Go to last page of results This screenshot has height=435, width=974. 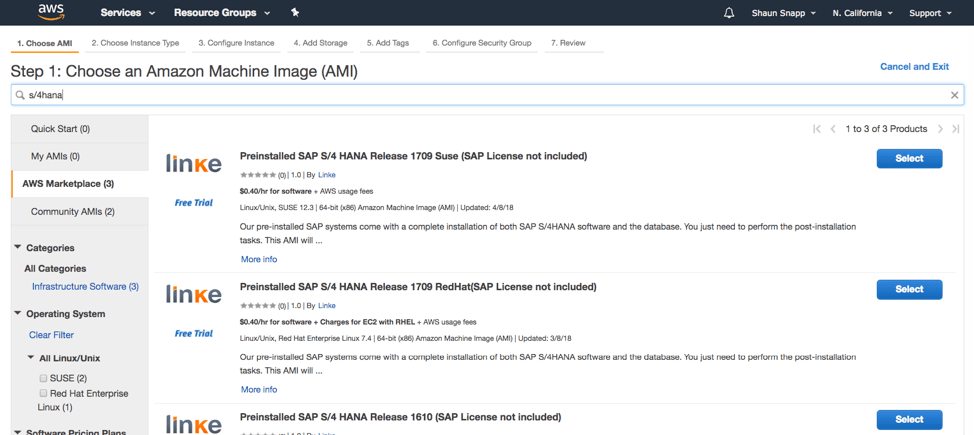click(956, 129)
